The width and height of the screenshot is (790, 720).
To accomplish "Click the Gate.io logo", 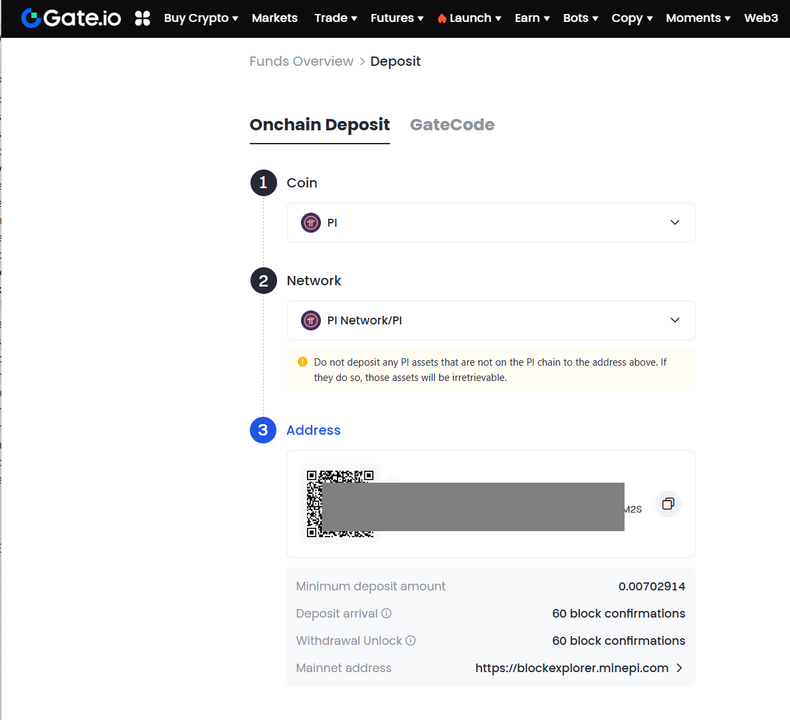I will click(x=71, y=18).
